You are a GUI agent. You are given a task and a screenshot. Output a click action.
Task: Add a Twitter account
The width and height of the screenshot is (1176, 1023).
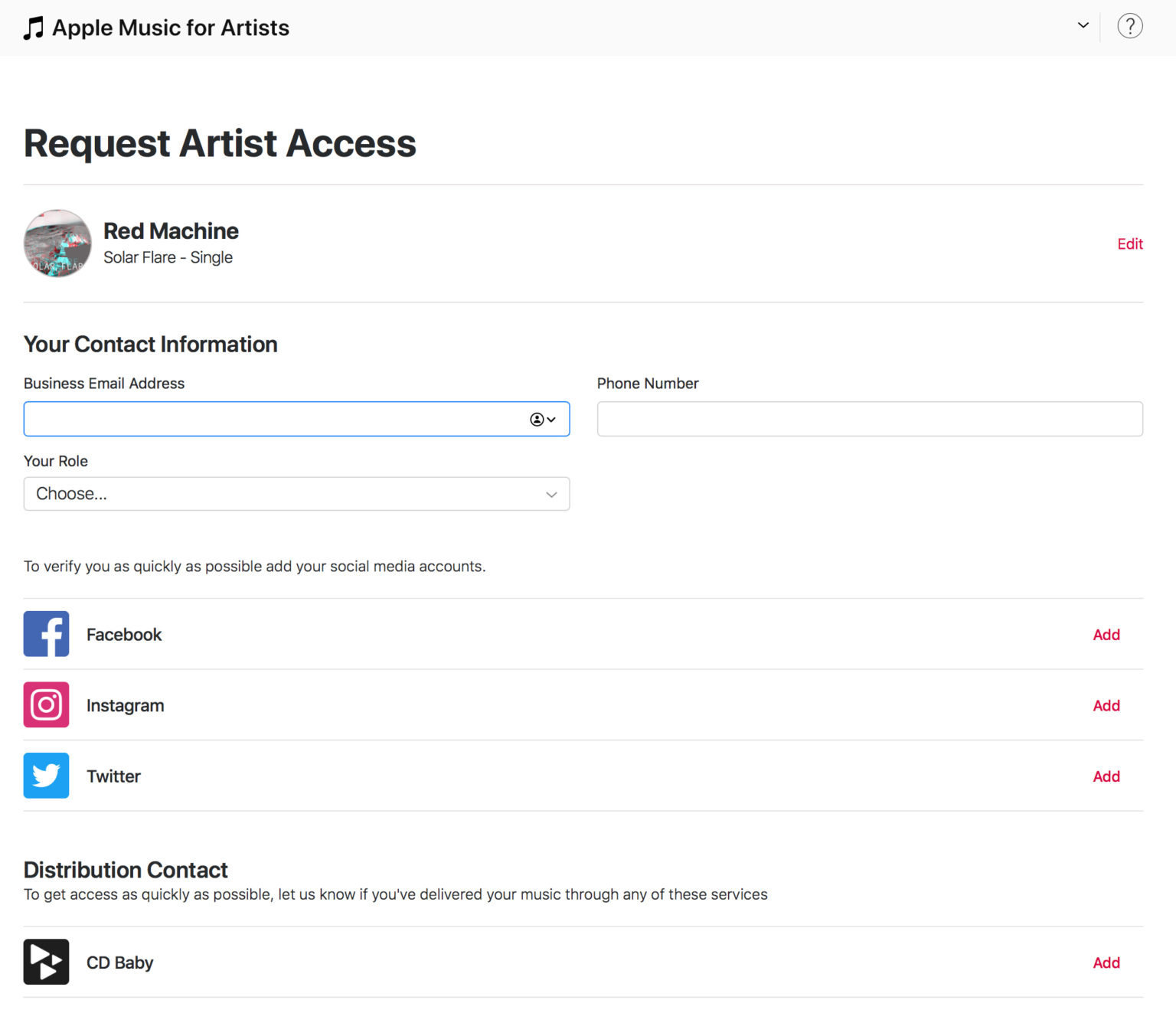1106,776
